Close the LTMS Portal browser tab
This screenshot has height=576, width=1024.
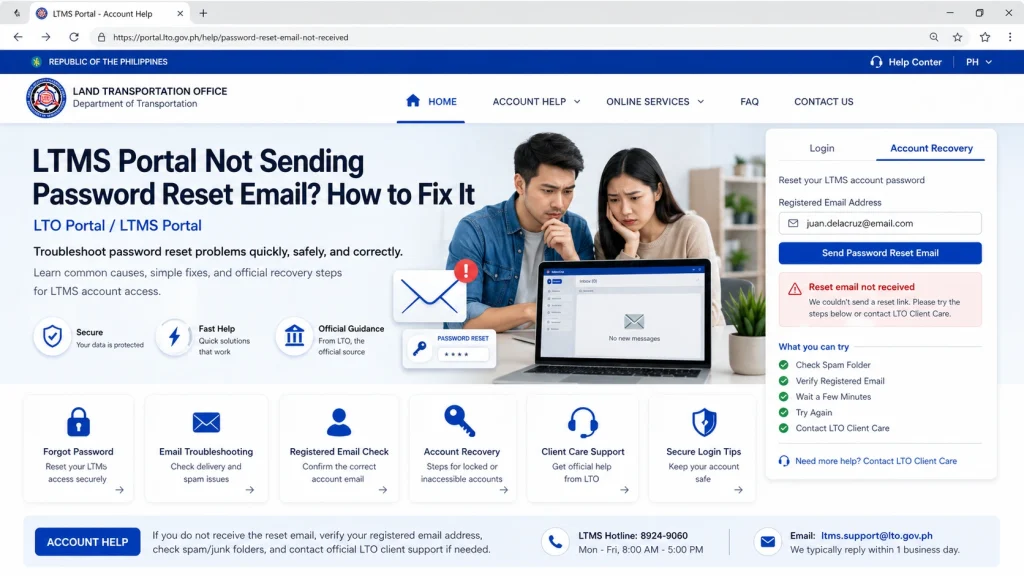pos(180,13)
